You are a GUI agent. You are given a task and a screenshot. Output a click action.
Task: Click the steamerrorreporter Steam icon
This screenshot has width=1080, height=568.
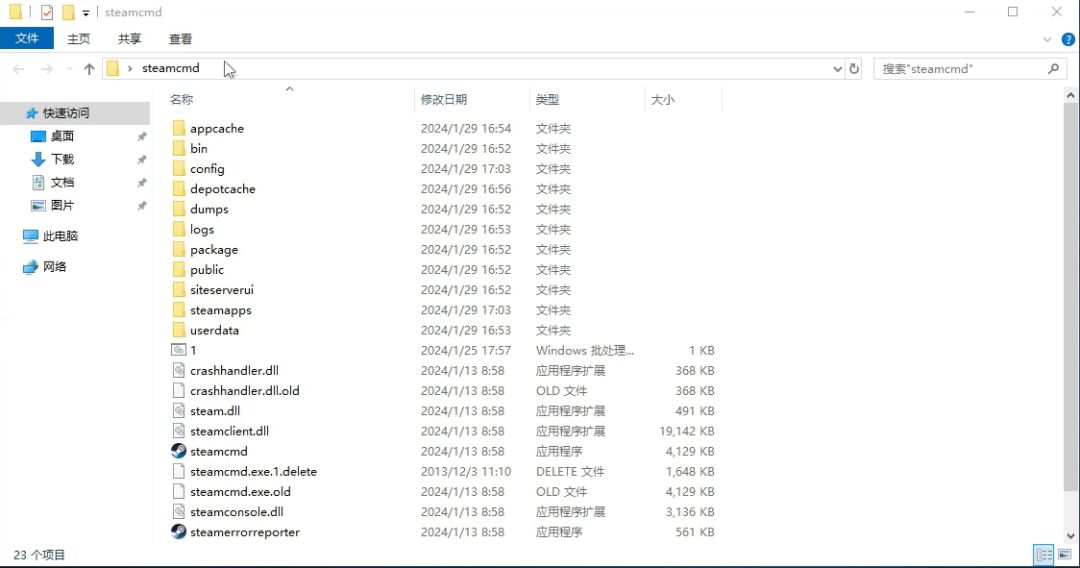(179, 532)
